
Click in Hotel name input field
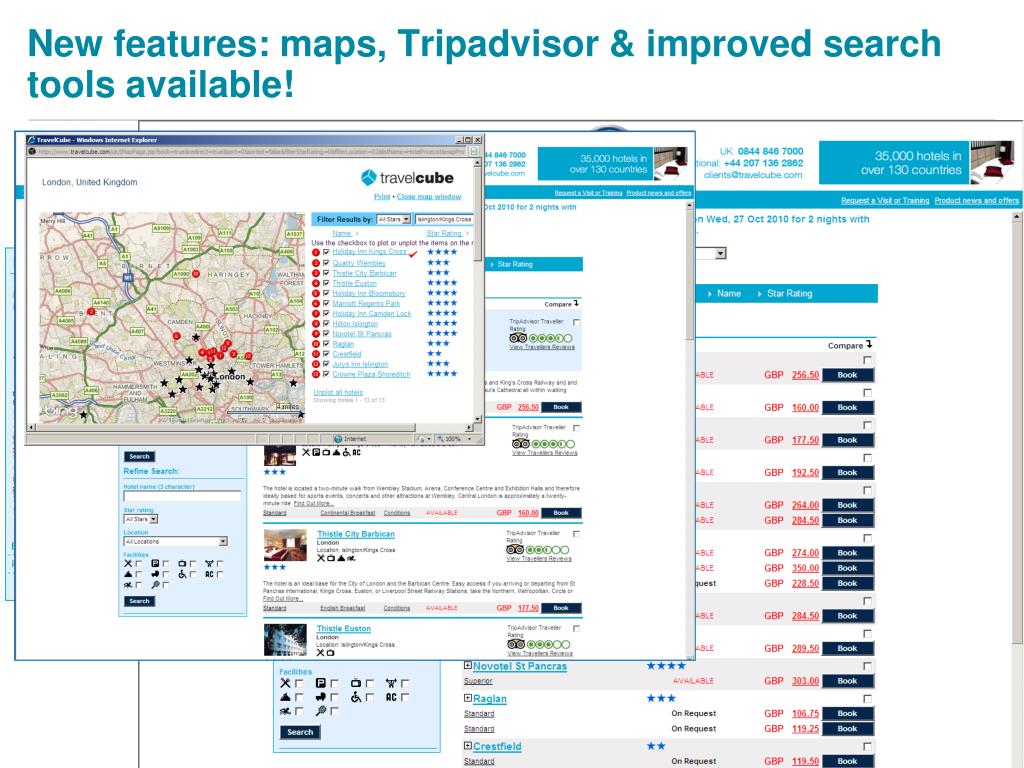click(182, 497)
